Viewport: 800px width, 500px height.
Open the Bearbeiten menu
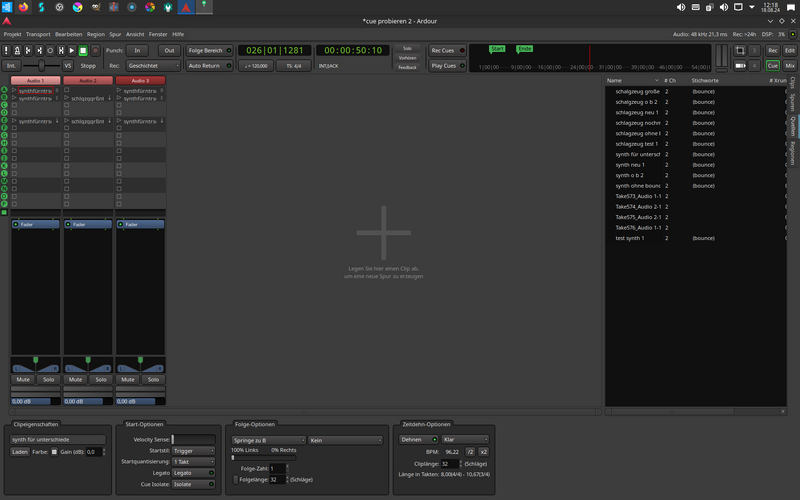(68, 34)
